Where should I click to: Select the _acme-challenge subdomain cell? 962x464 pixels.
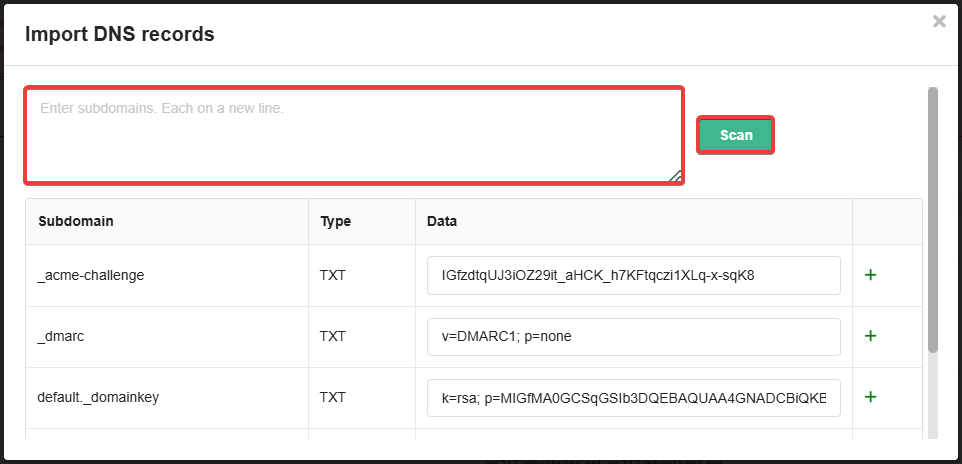pos(91,276)
